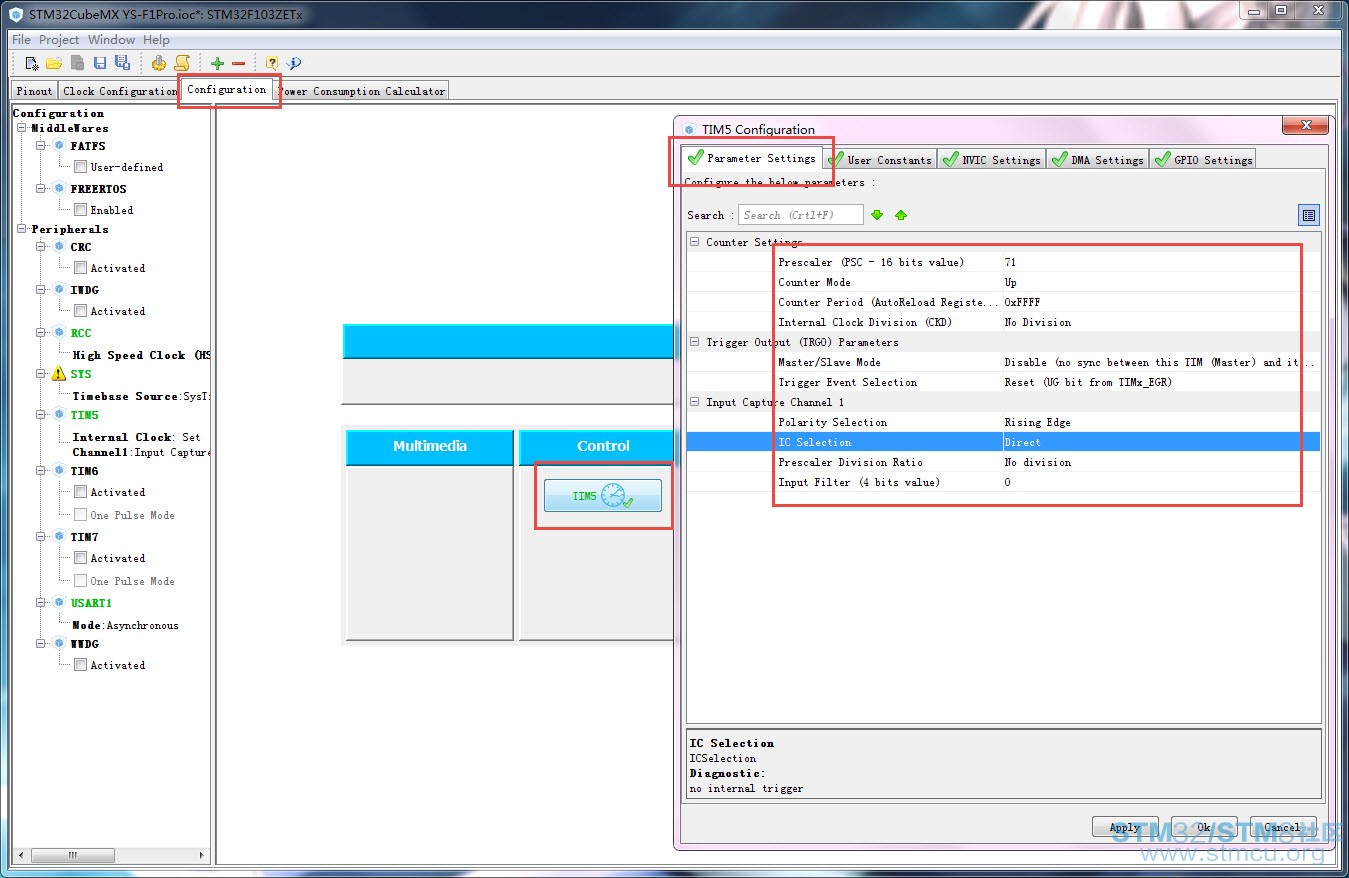Viewport: 1349px width, 878px height.
Task: Open the Power Consumption Calculator tab
Action: point(361,91)
